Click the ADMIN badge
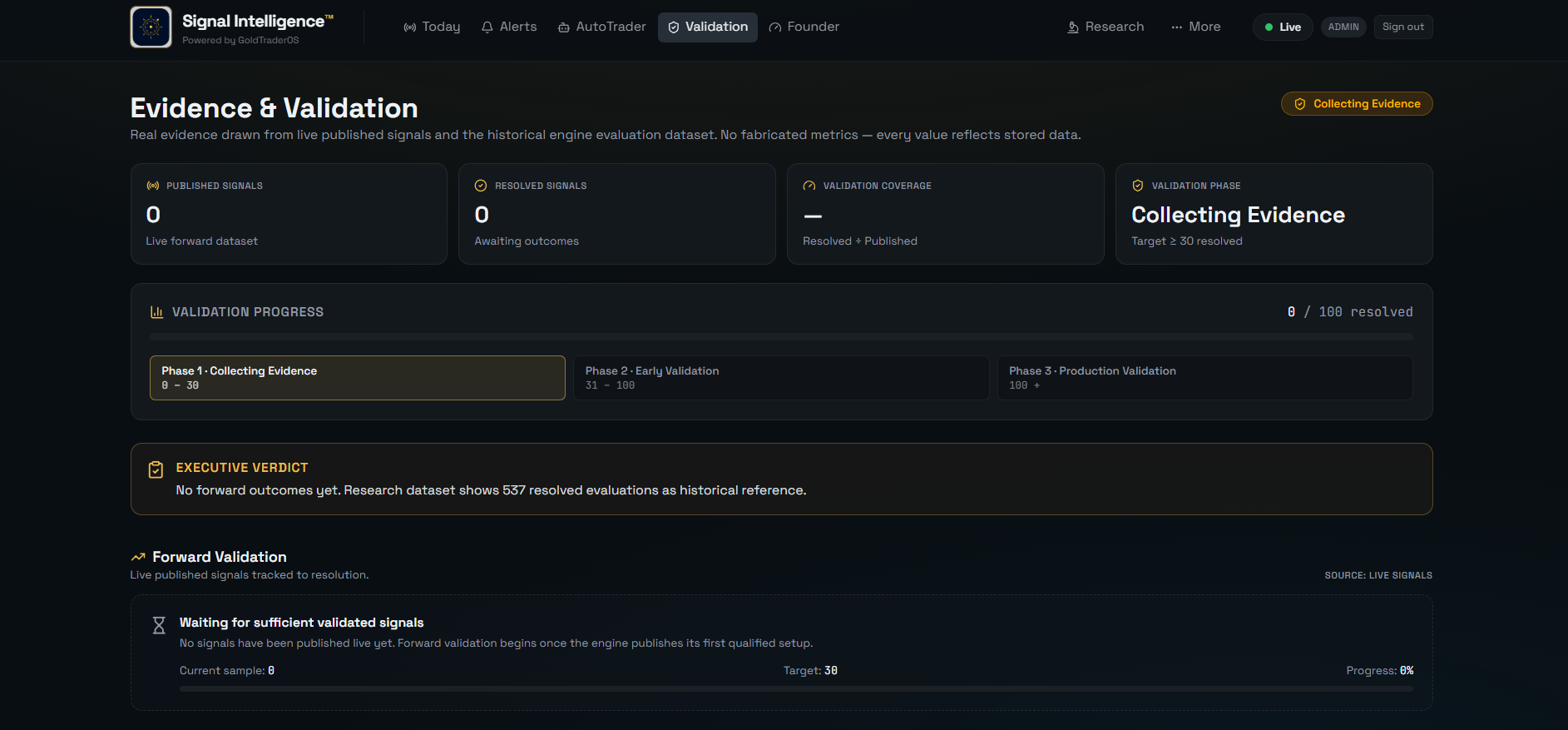Viewport: 1568px width, 730px height. pos(1343,27)
